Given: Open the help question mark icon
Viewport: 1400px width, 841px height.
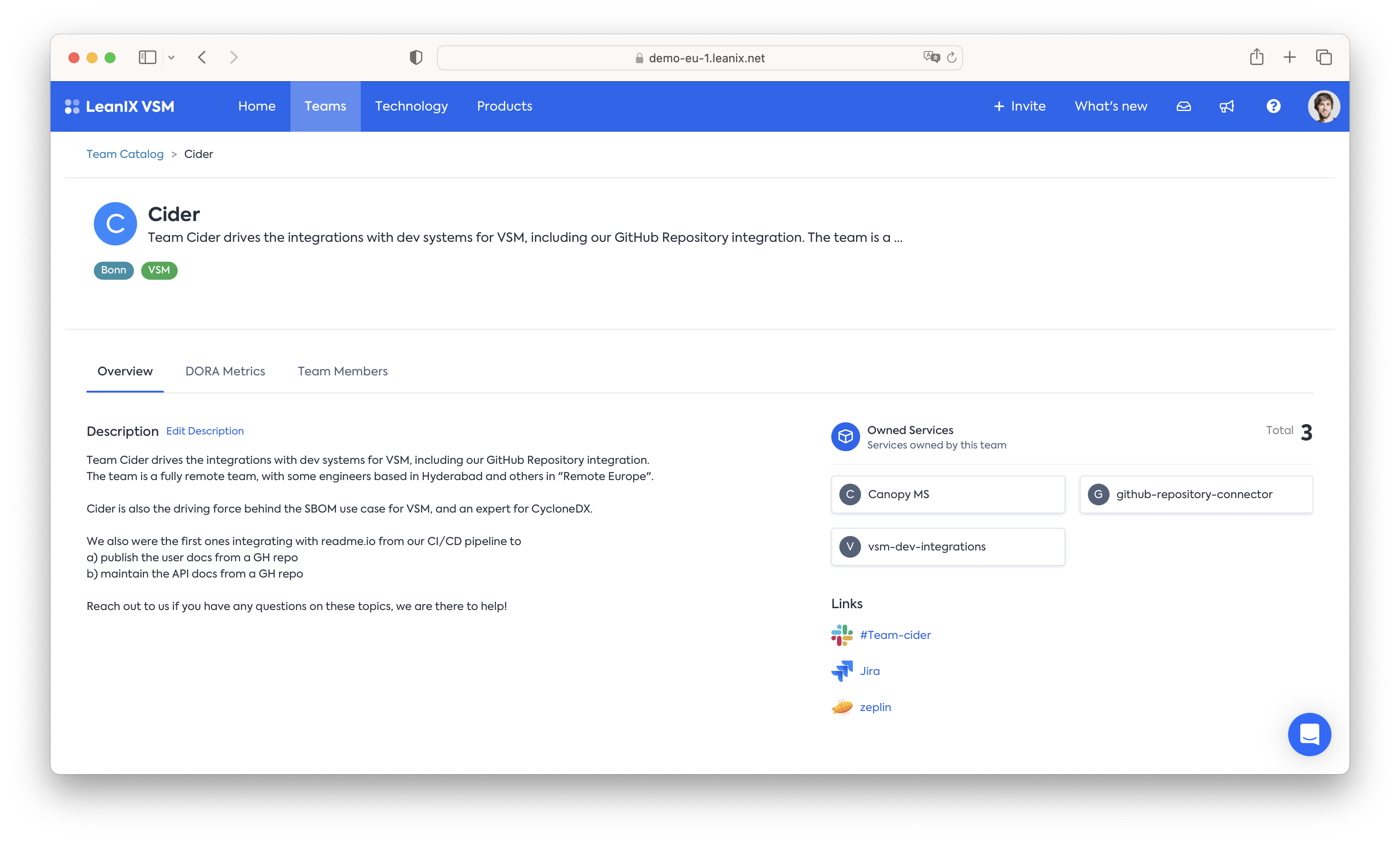Looking at the screenshot, I should [x=1273, y=106].
